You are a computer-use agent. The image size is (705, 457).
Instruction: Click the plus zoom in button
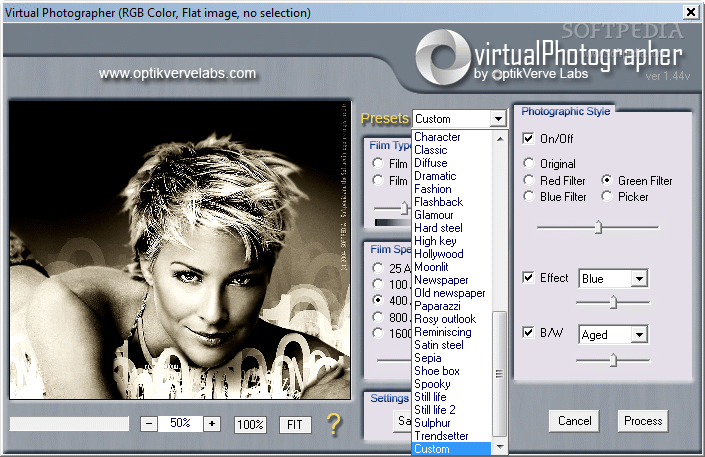pyautogui.click(x=212, y=424)
